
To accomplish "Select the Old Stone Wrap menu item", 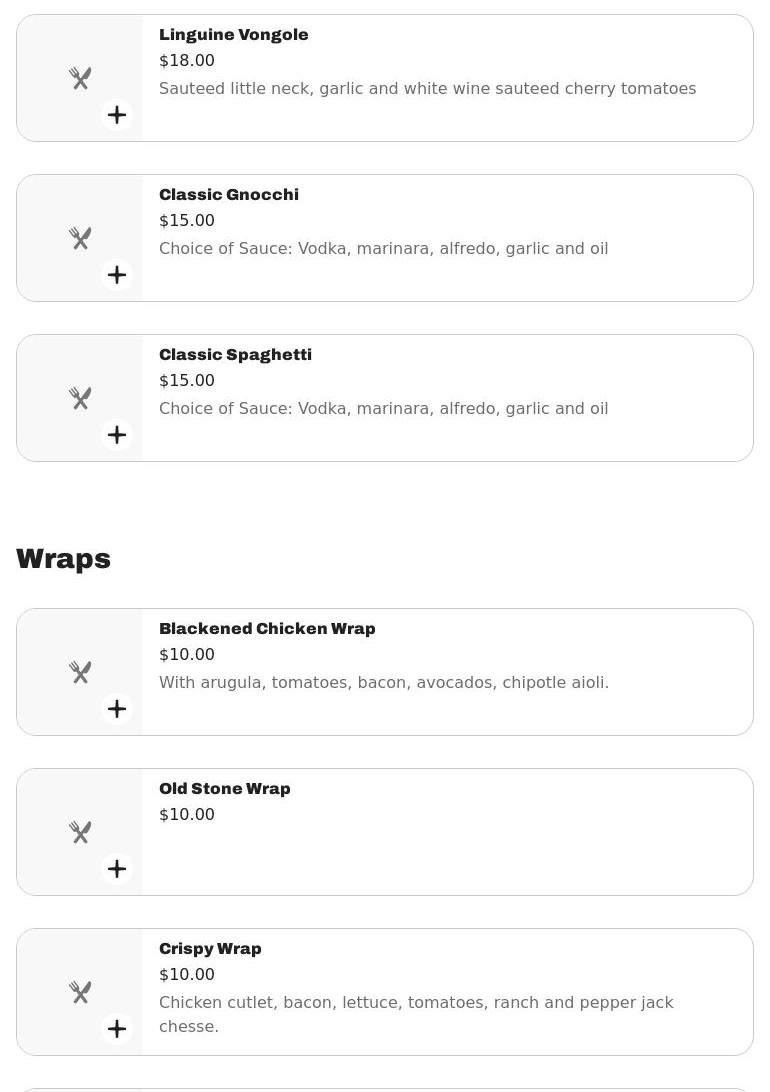I will point(224,788).
